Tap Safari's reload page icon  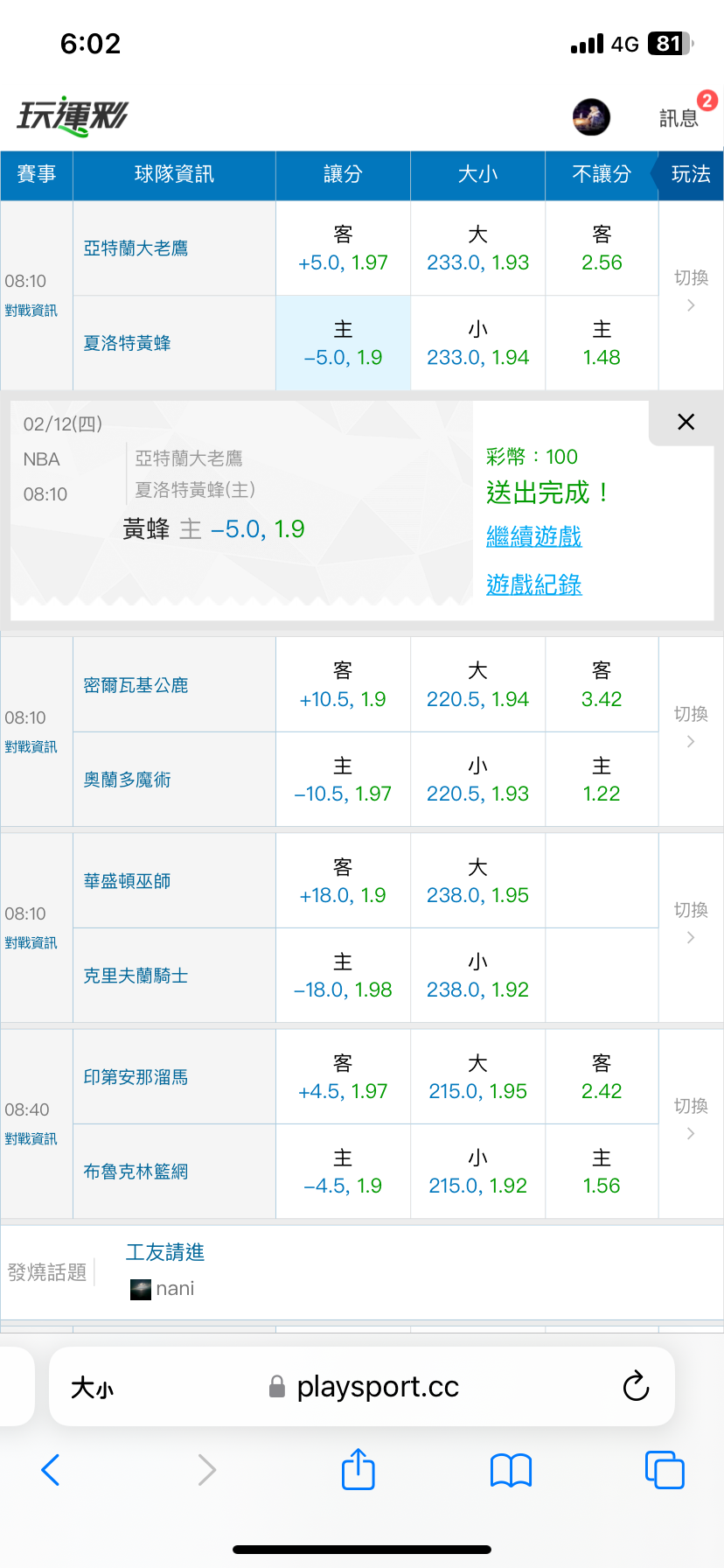tap(636, 1386)
